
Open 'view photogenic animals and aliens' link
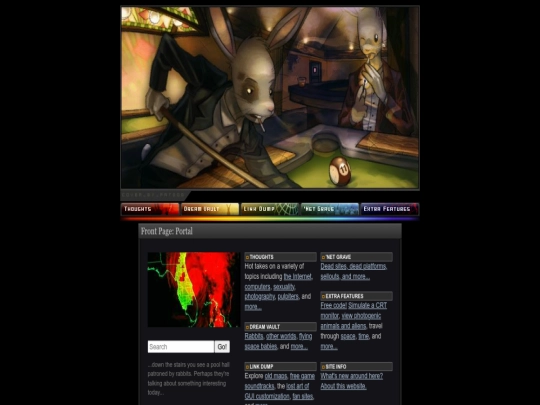click(343, 326)
